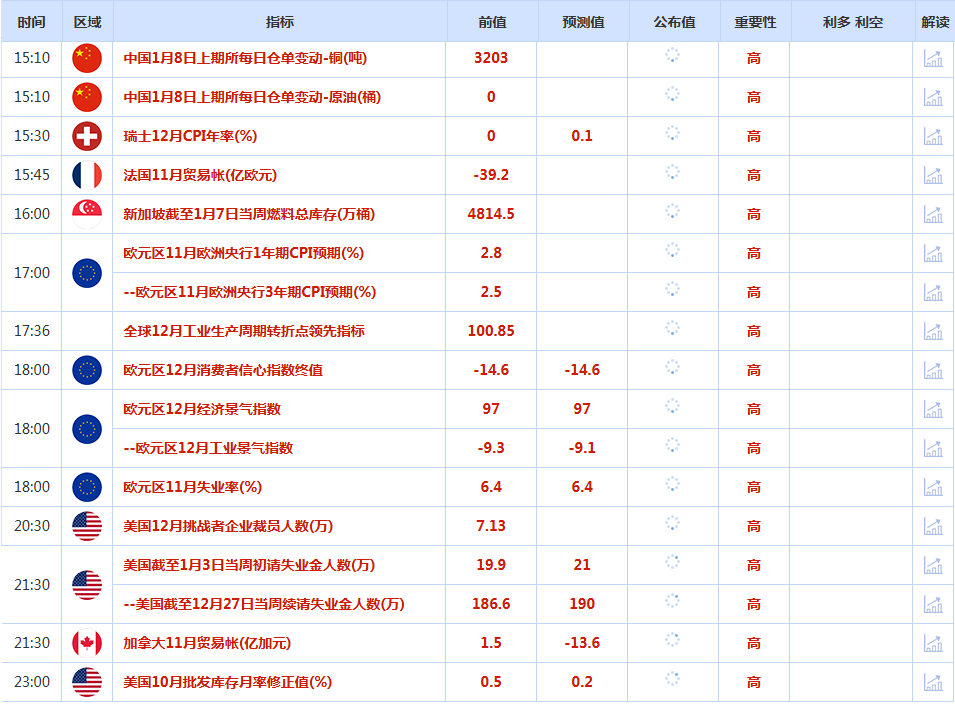Click the China flag in the 铜 row
The height and width of the screenshot is (704, 955).
[87, 58]
